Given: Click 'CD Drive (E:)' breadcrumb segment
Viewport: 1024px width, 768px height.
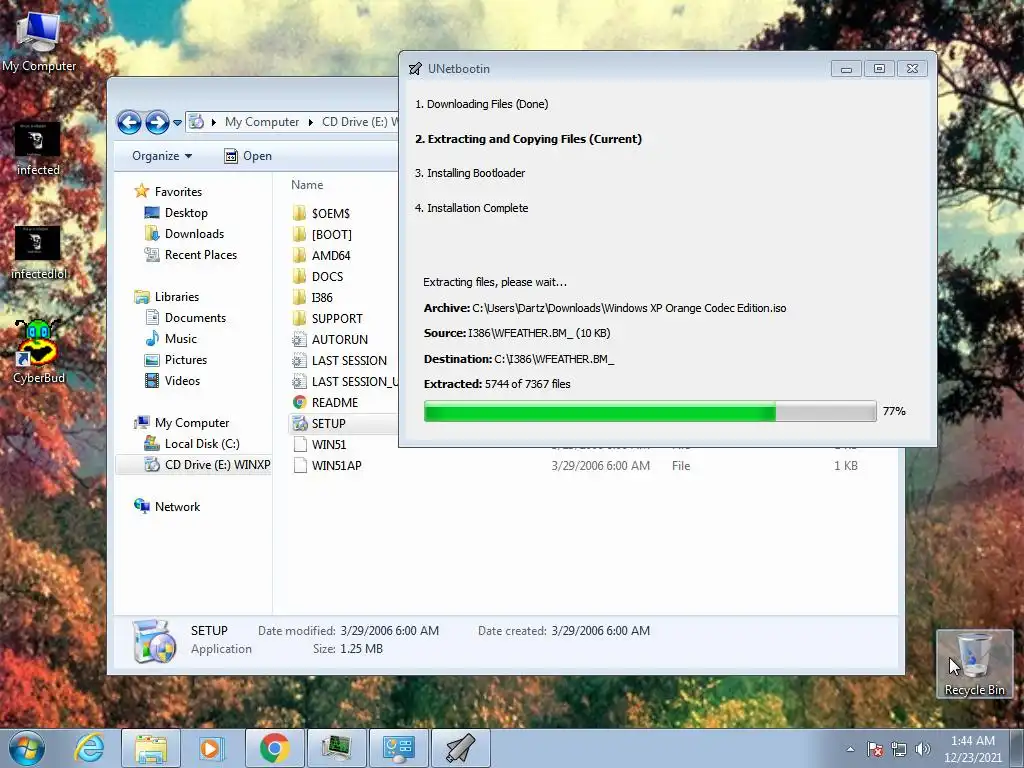Looking at the screenshot, I should tap(355, 122).
